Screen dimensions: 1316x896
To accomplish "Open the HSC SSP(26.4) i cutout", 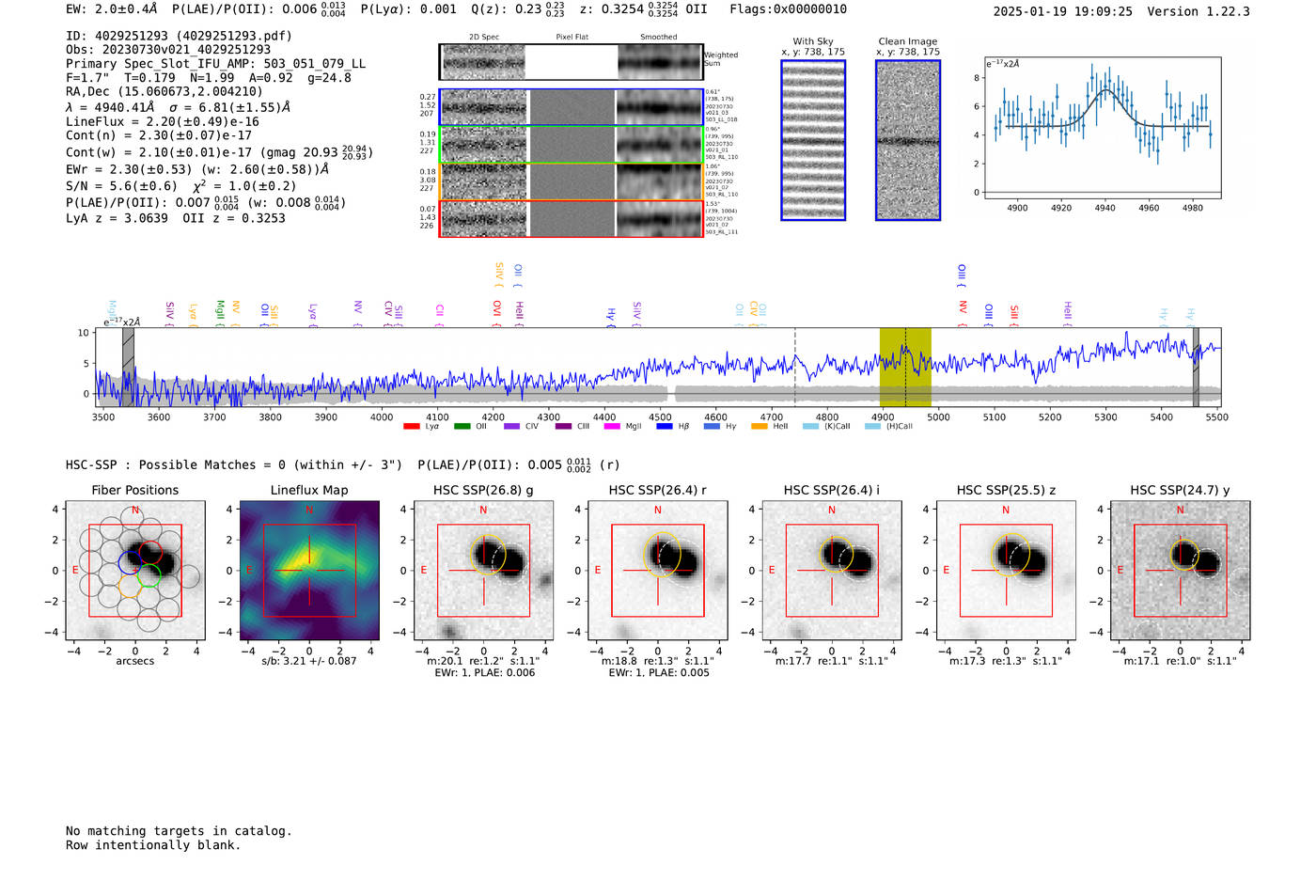I will click(x=832, y=571).
